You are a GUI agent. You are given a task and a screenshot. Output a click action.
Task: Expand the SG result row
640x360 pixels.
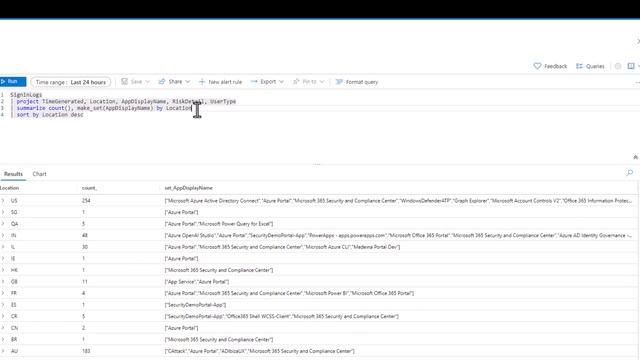click(3, 212)
